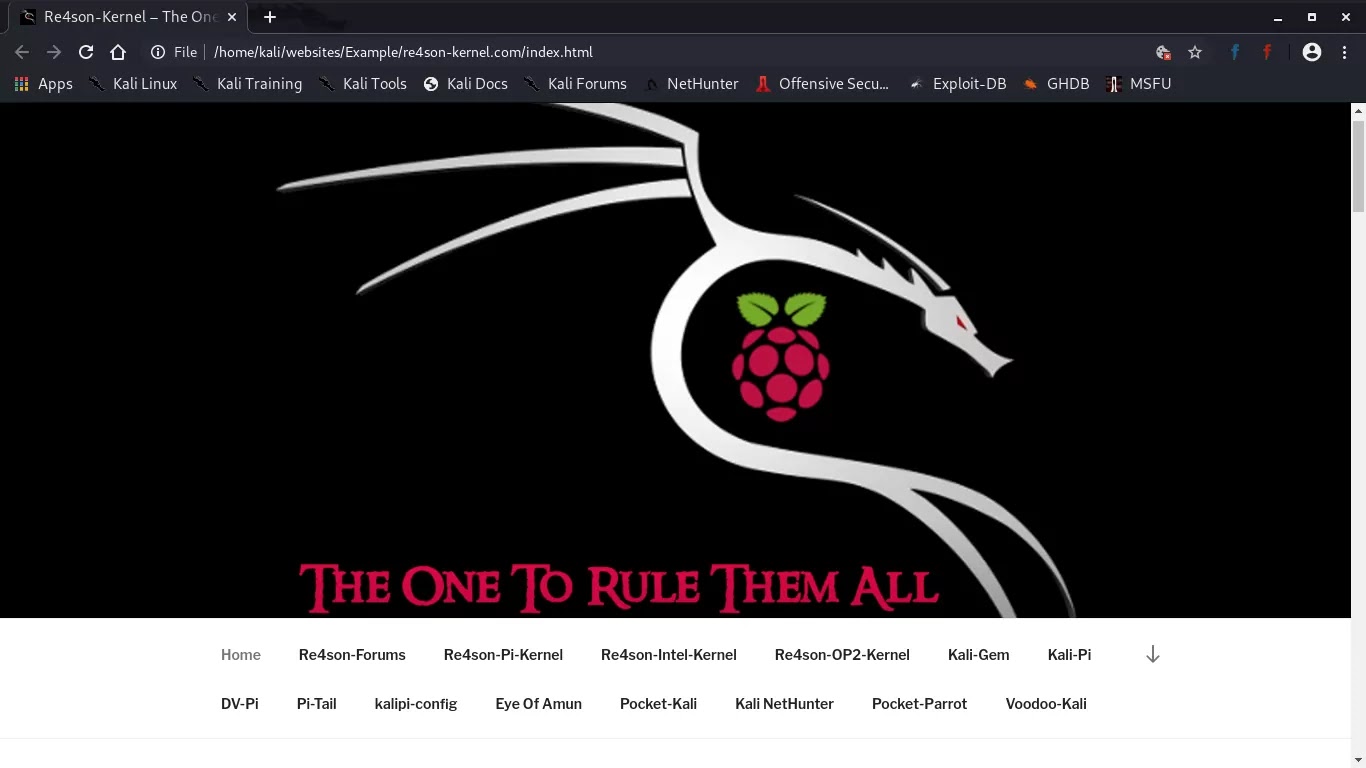This screenshot has width=1366, height=768.
Task: Close the browser window
Action: coord(1346,17)
